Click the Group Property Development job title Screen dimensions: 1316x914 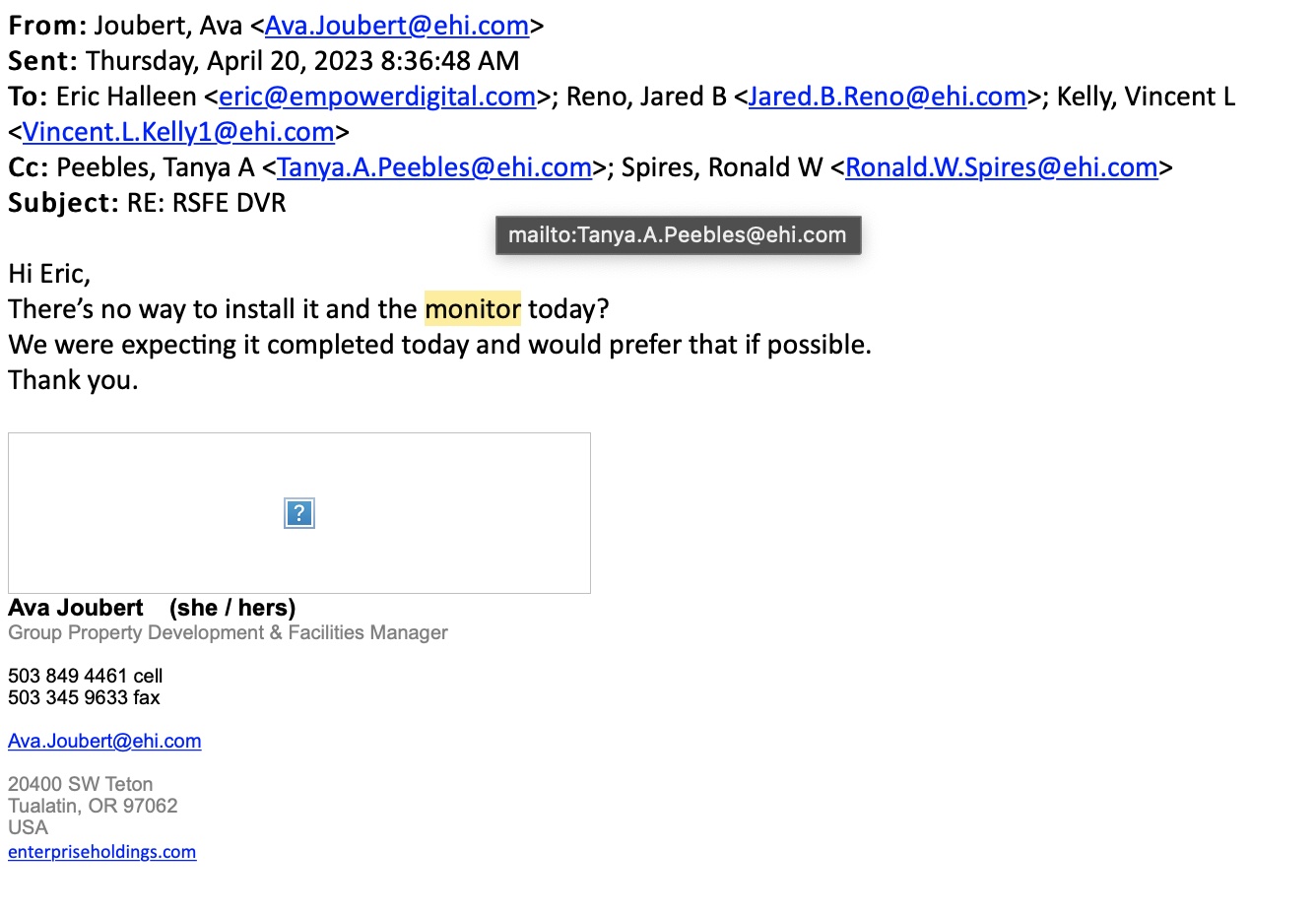228,632
